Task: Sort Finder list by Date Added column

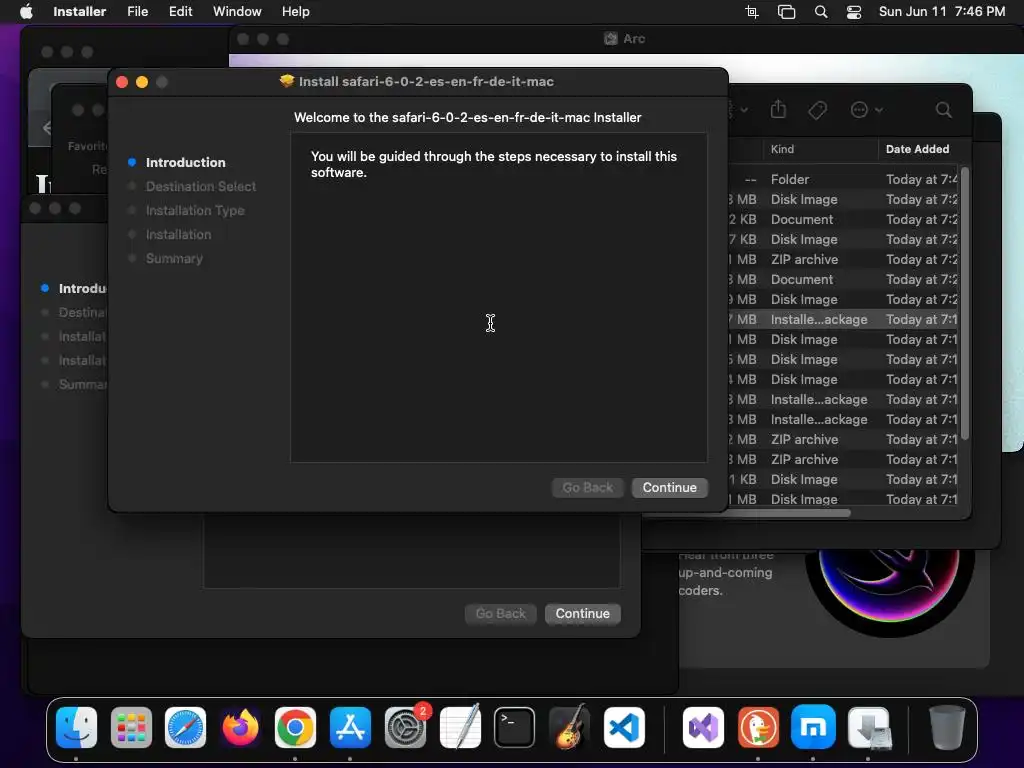Action: point(917,149)
